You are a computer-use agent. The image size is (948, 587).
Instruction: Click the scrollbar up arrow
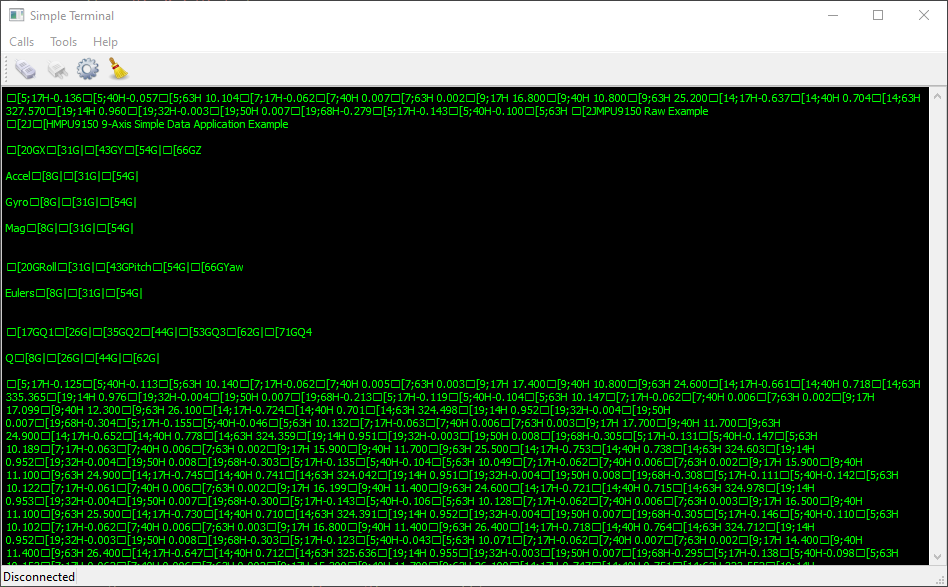pyautogui.click(x=937, y=96)
